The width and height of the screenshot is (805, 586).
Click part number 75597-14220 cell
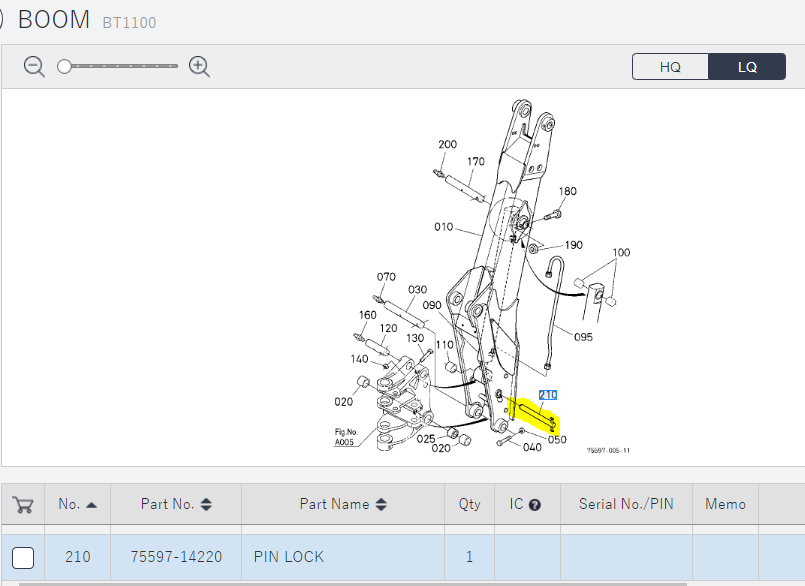176,557
